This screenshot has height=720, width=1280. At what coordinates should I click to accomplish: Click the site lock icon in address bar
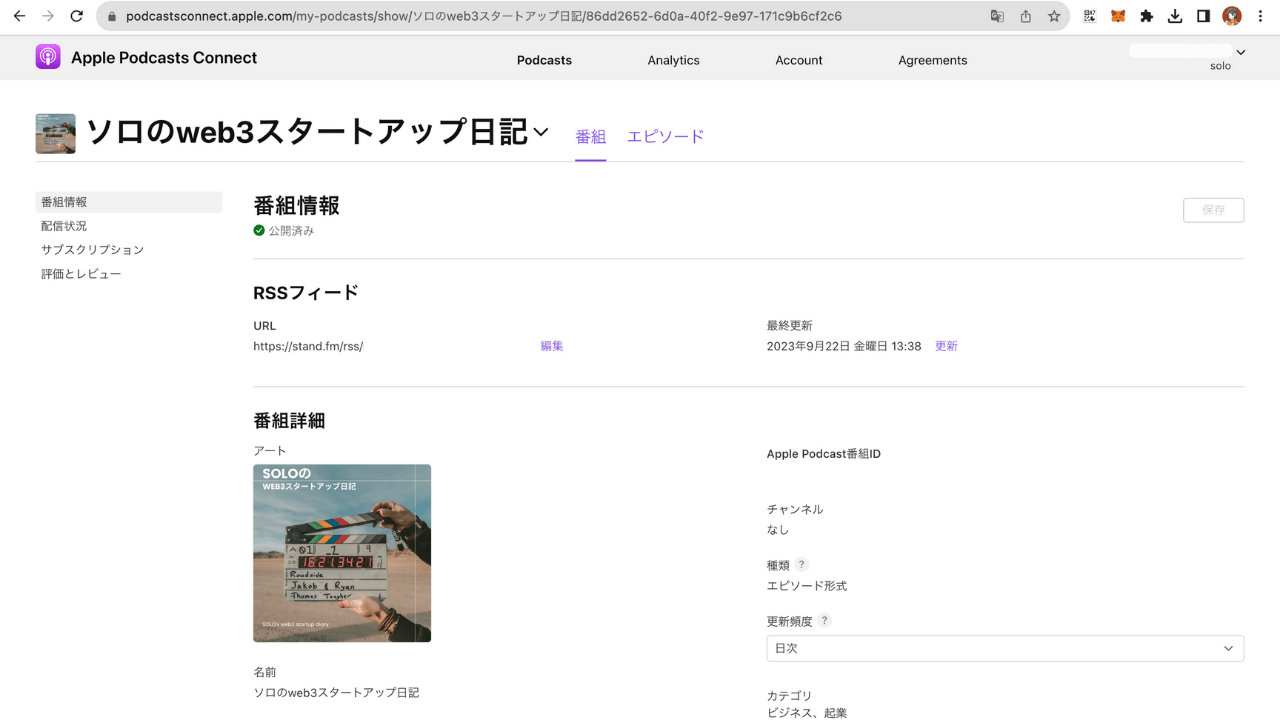click(111, 17)
